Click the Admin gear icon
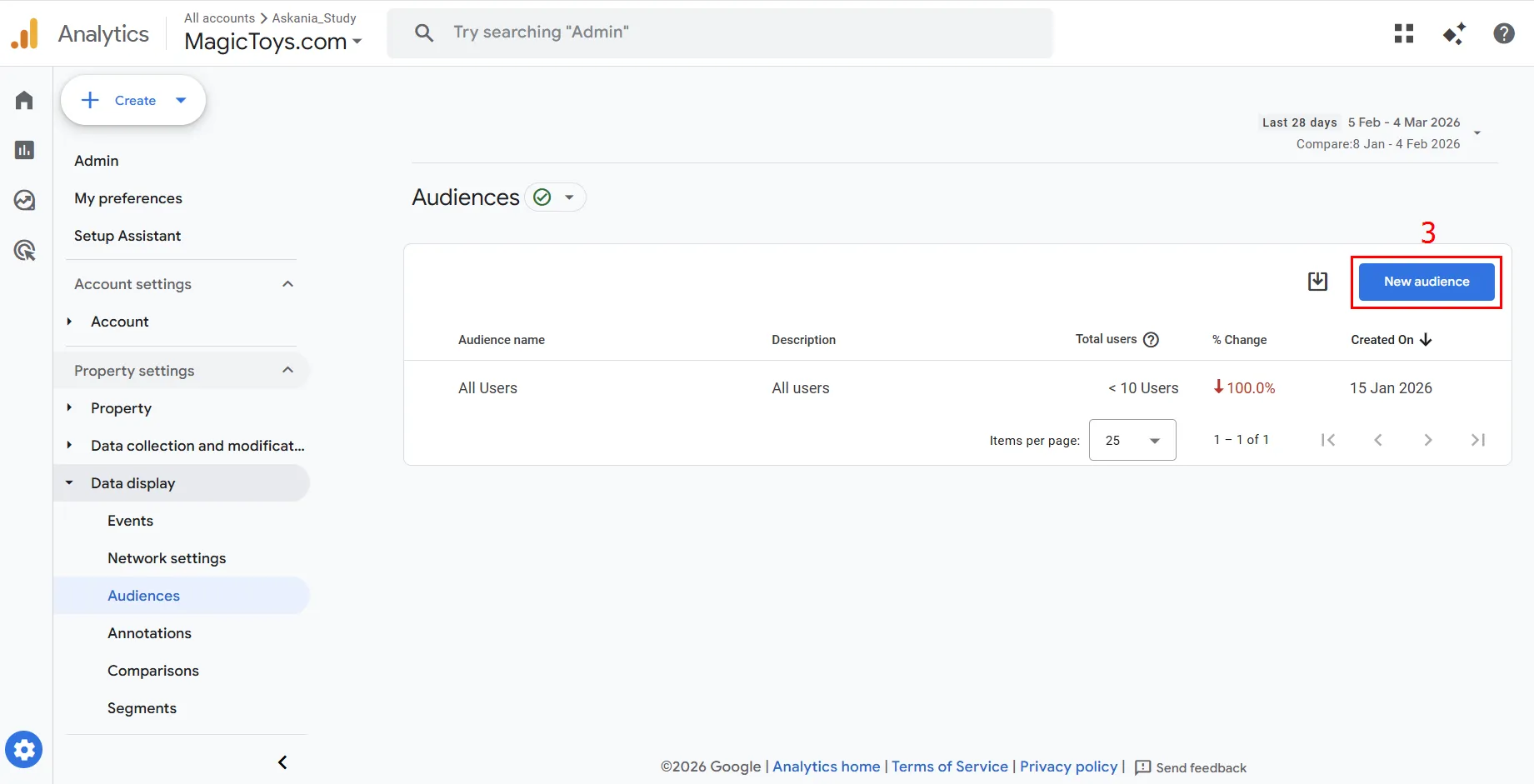The image size is (1534, 784). (24, 750)
